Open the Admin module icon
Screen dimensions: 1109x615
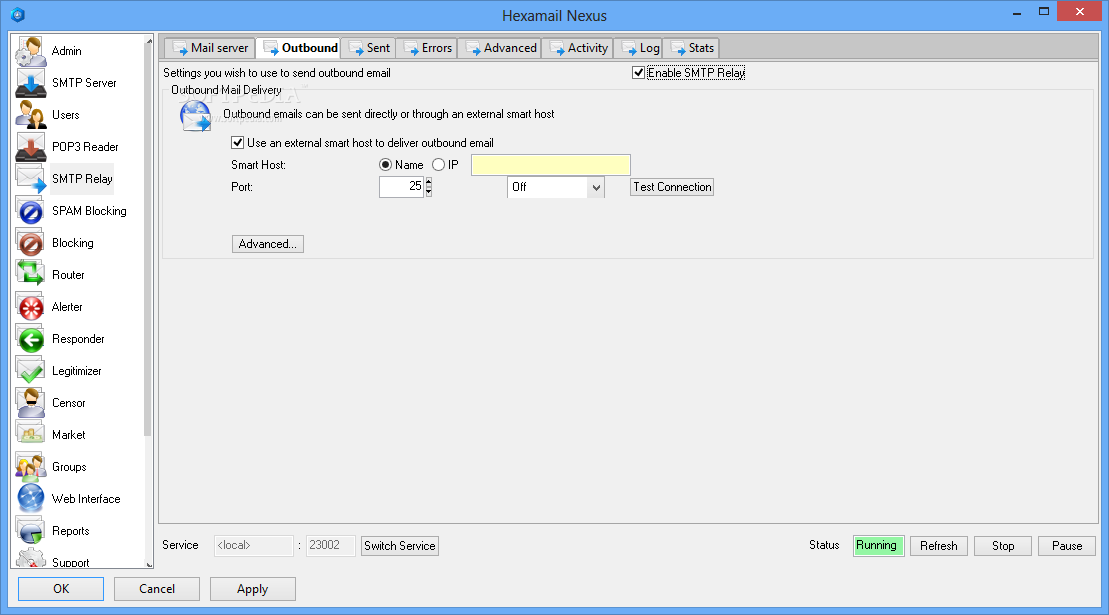point(30,51)
